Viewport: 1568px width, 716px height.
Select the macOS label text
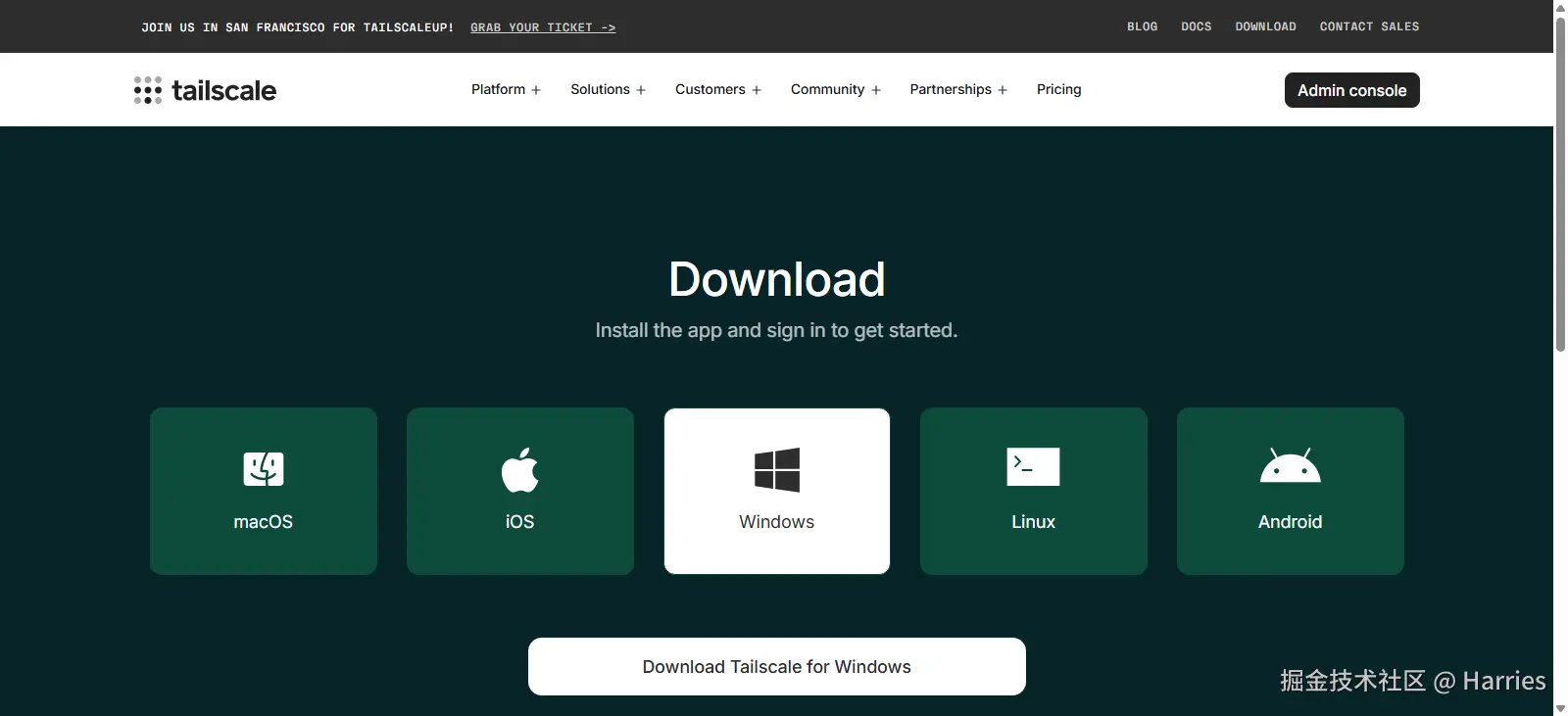coord(264,522)
